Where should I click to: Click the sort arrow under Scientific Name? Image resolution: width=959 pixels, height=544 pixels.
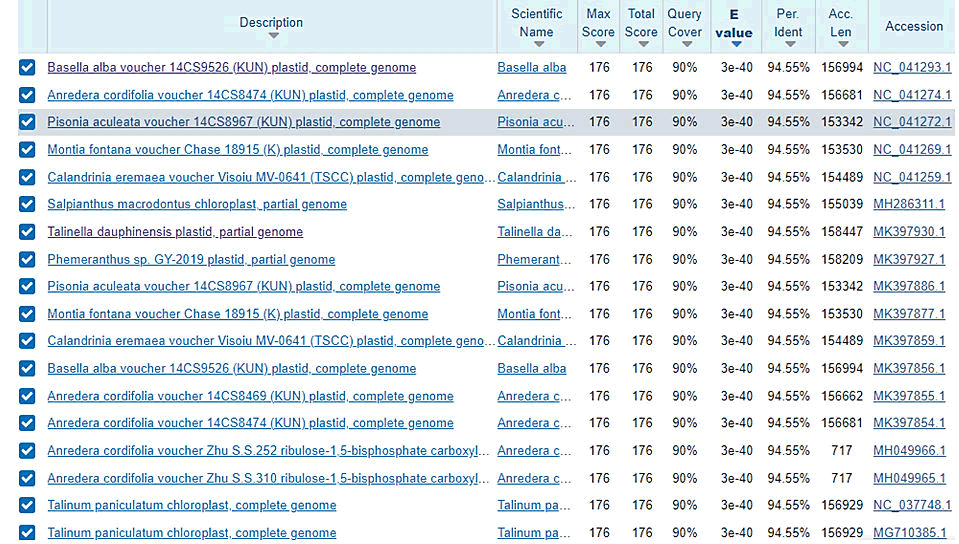click(x=537, y=45)
